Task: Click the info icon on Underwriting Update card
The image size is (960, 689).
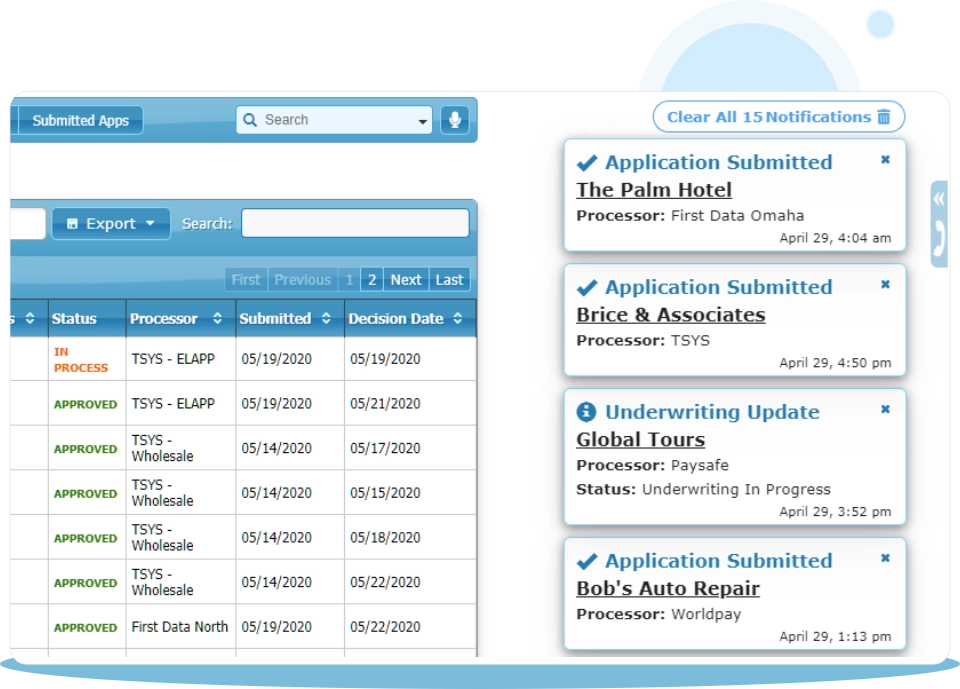Action: pyautogui.click(x=586, y=412)
